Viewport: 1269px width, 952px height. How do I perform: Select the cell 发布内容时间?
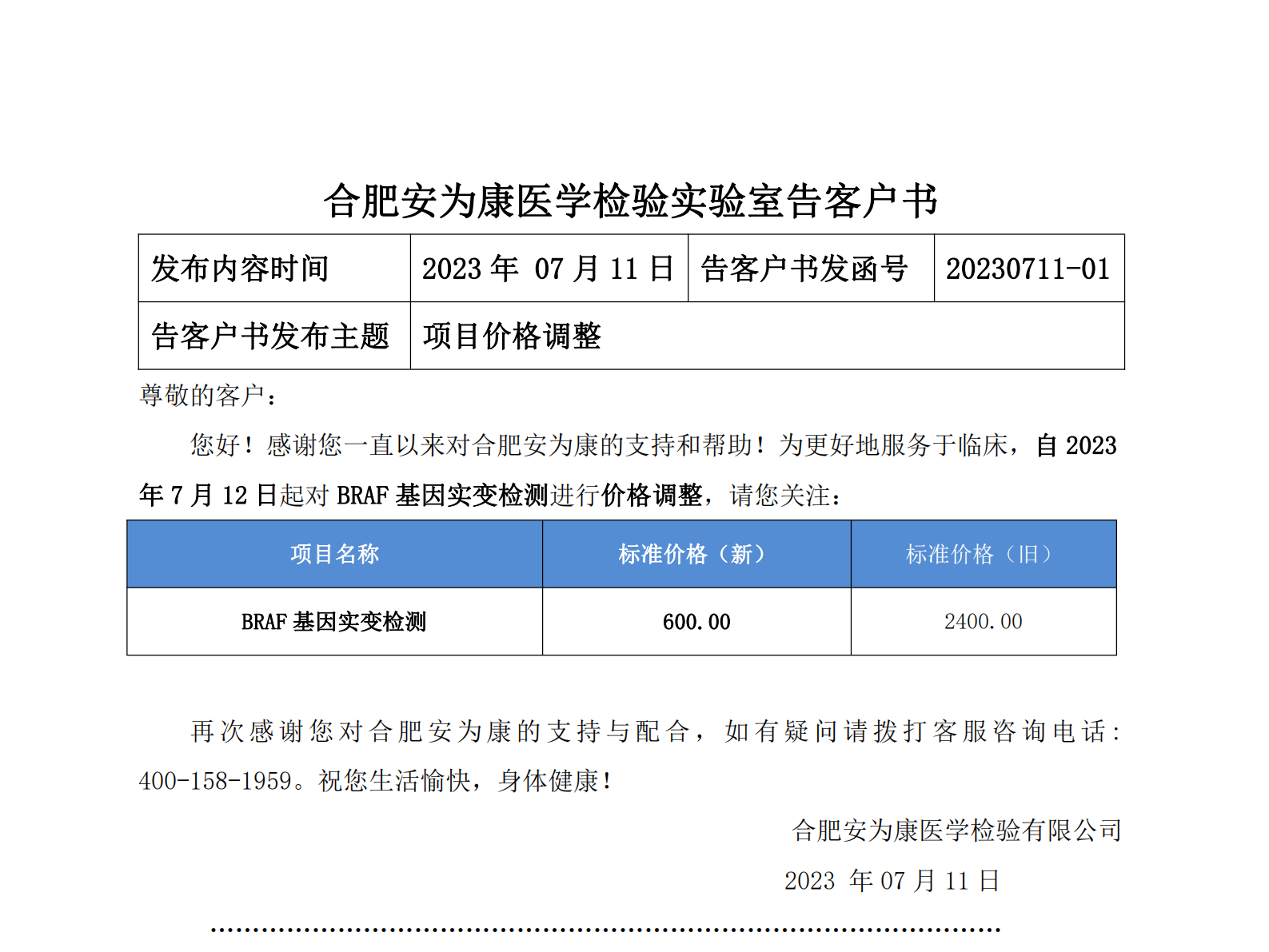[274, 269]
